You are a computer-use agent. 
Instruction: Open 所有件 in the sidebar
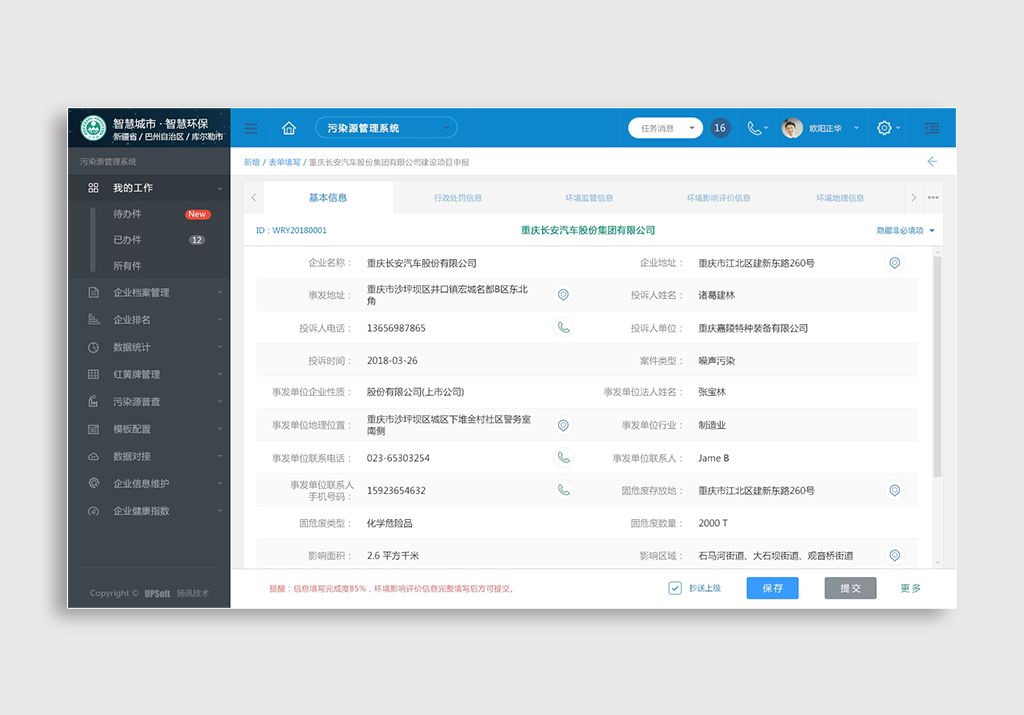(x=127, y=266)
